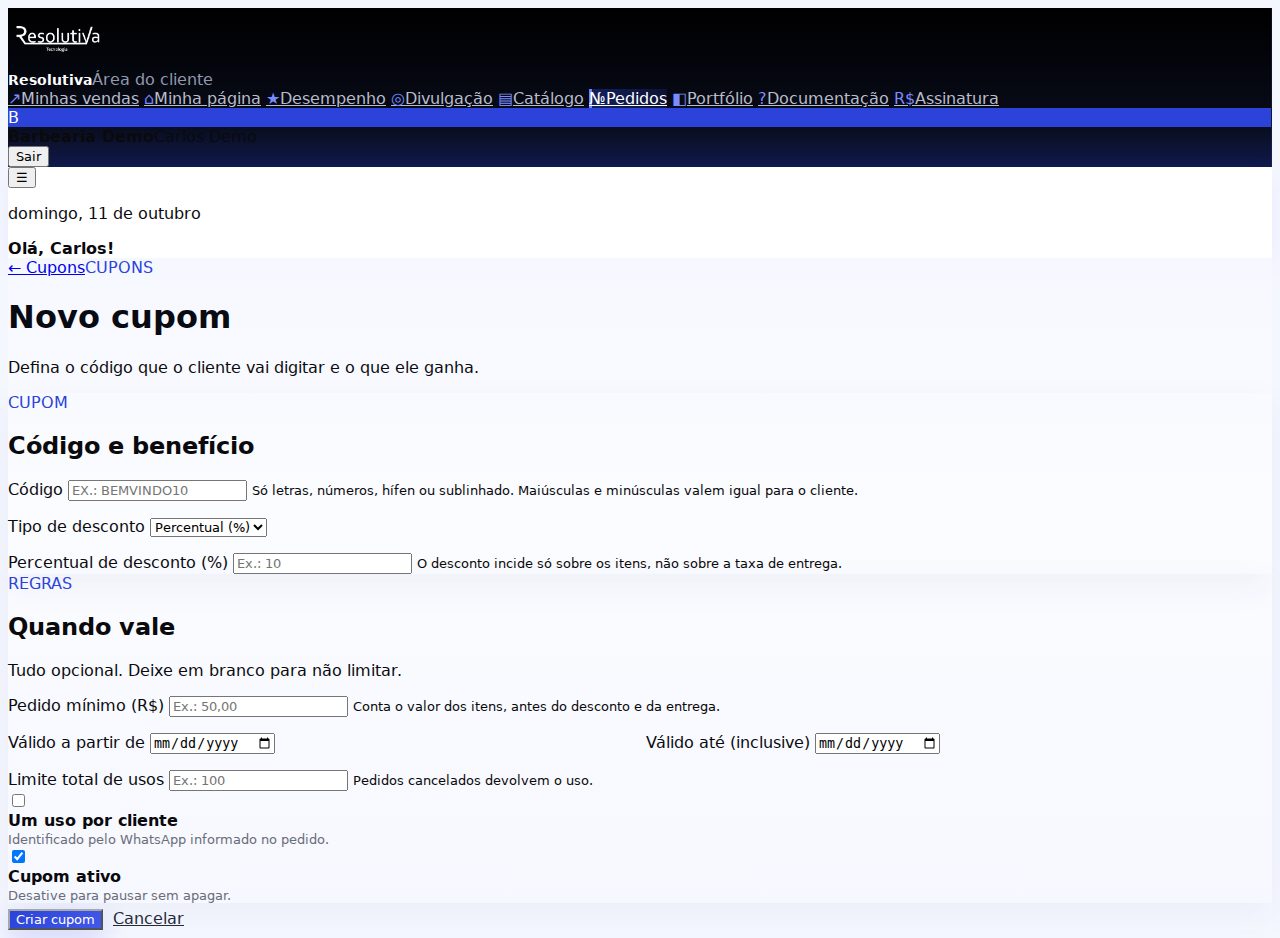Submit with the Criar cupom button
1280x938 pixels.
tap(55, 920)
